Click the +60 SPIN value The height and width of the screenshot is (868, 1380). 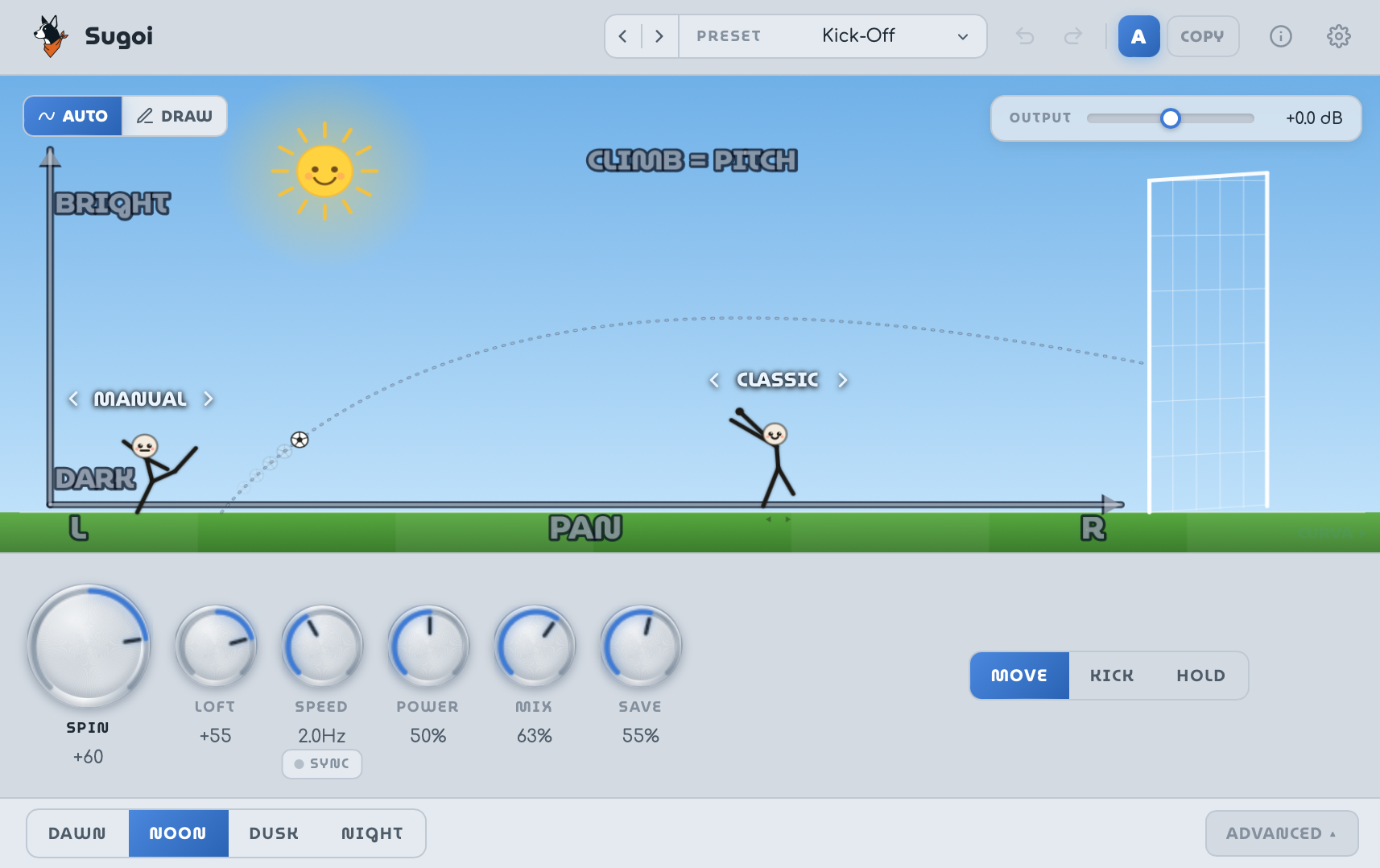pos(88,757)
